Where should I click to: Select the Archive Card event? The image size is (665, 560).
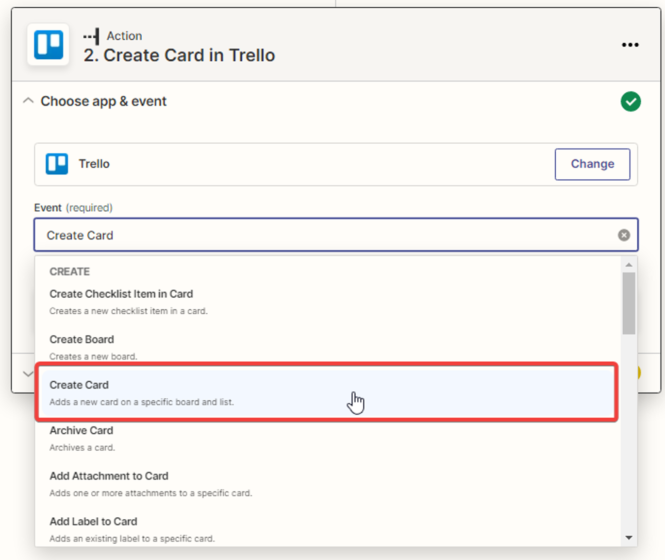click(x=81, y=431)
